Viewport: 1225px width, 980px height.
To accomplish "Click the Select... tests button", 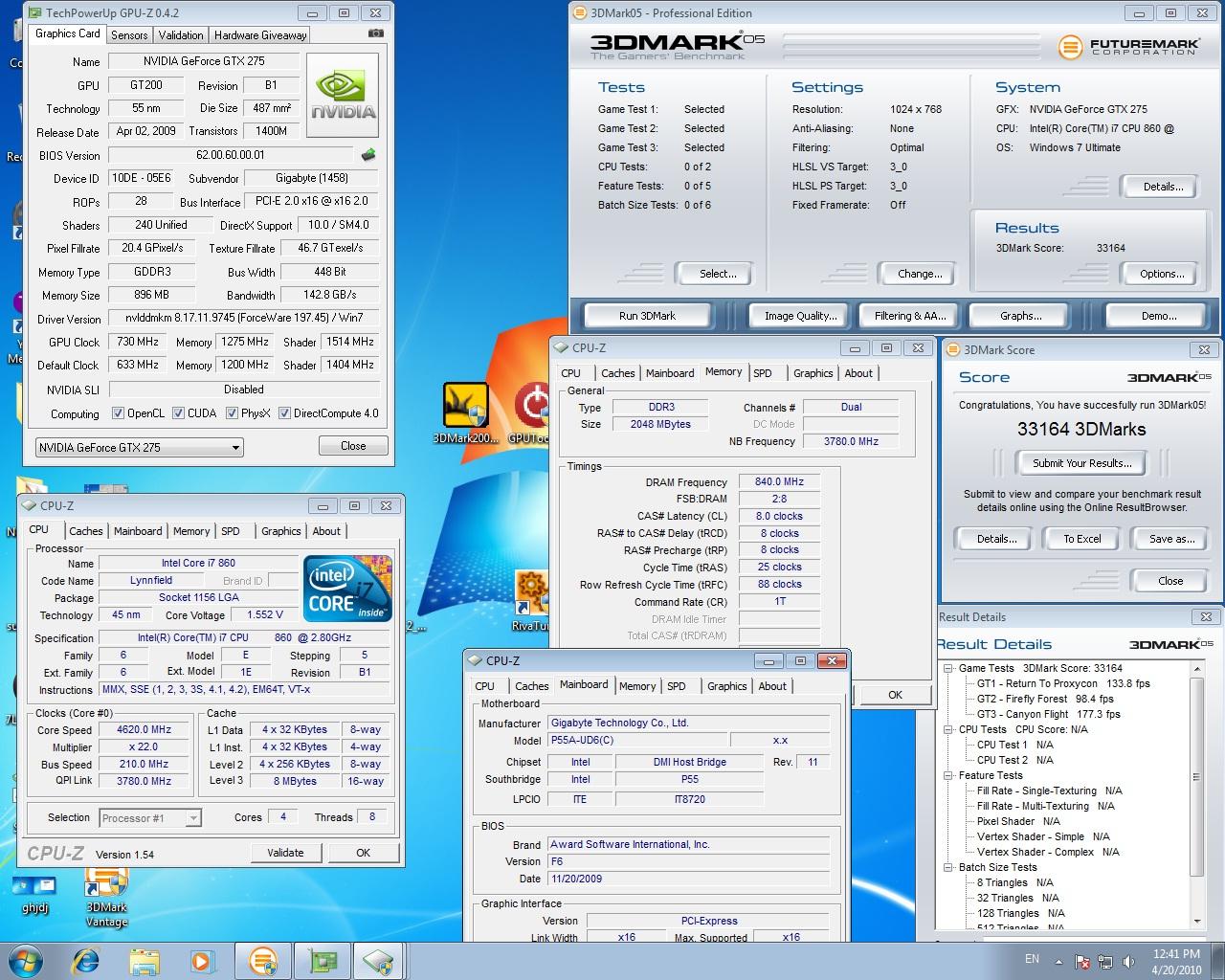I will pyautogui.click(x=717, y=274).
